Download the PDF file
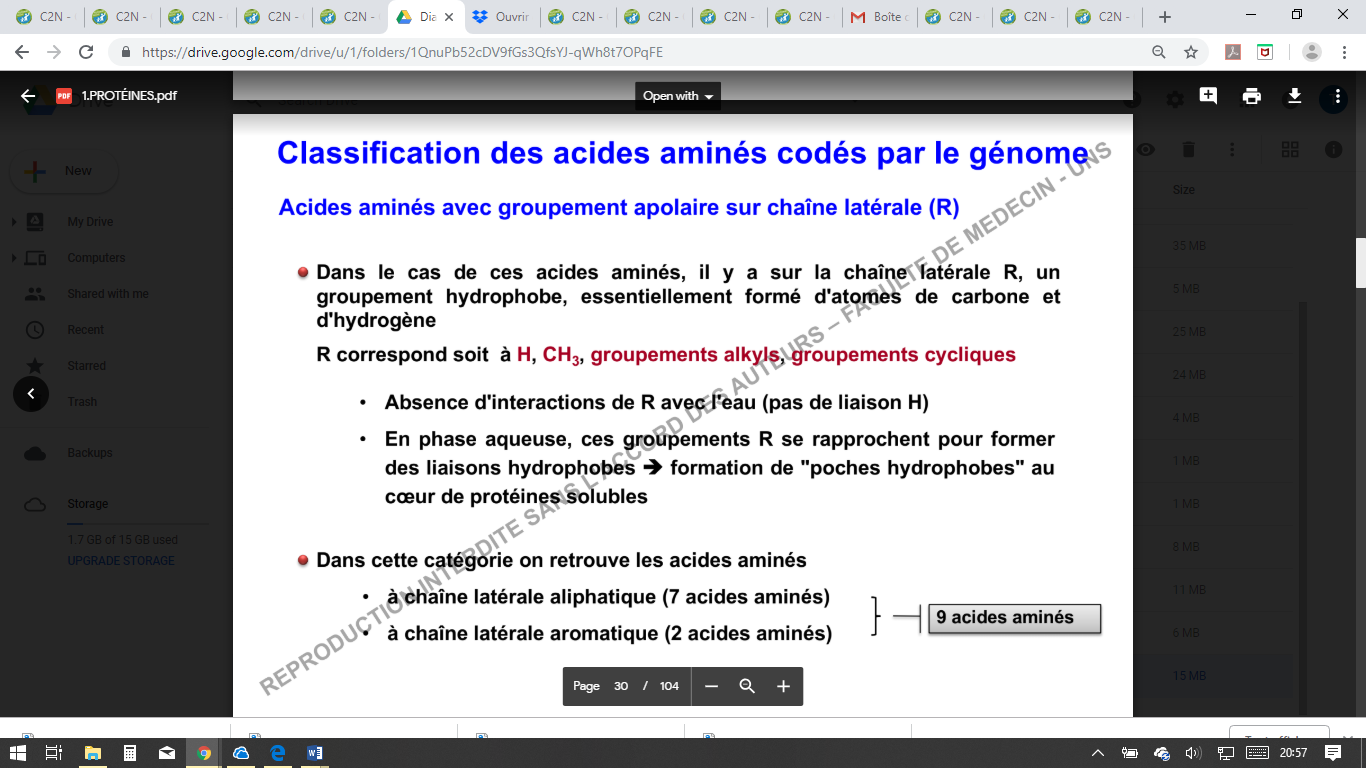This screenshot has width=1366, height=768. pos(1294,96)
